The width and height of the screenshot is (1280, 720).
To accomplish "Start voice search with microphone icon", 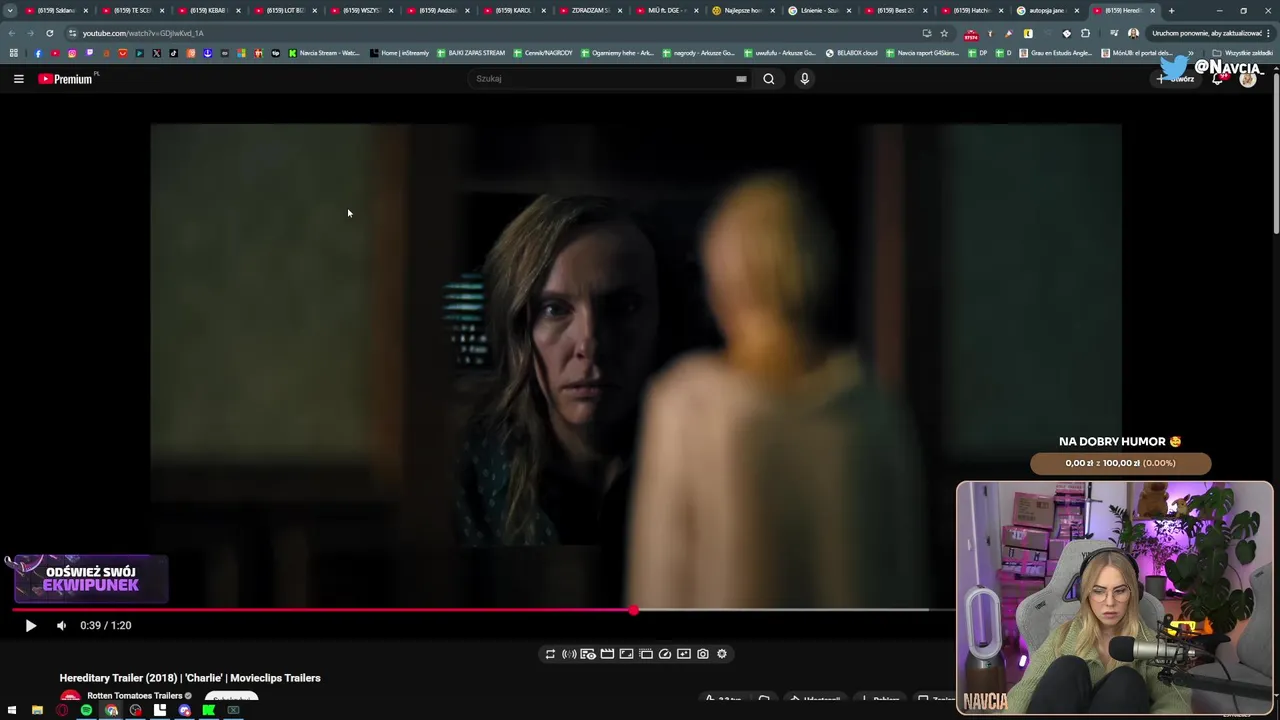I will (804, 79).
